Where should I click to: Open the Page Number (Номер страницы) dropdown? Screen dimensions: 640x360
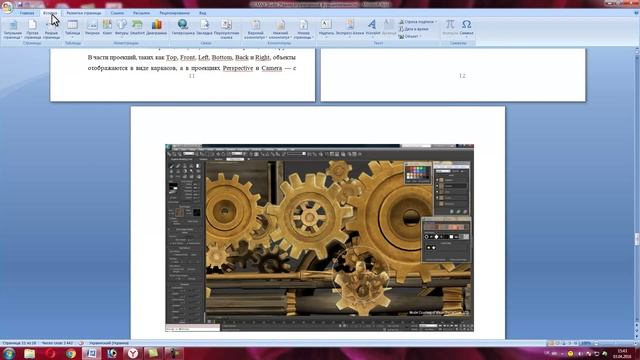303,29
